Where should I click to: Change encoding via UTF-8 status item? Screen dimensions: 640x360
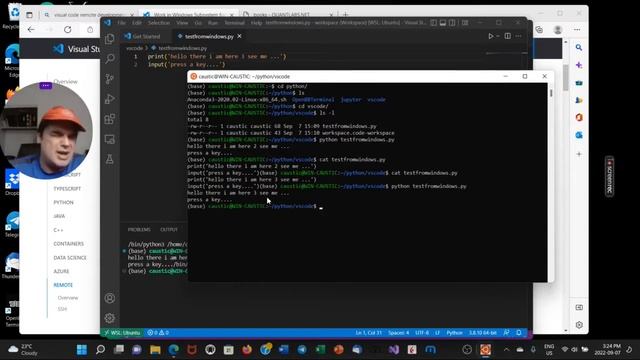coord(422,333)
